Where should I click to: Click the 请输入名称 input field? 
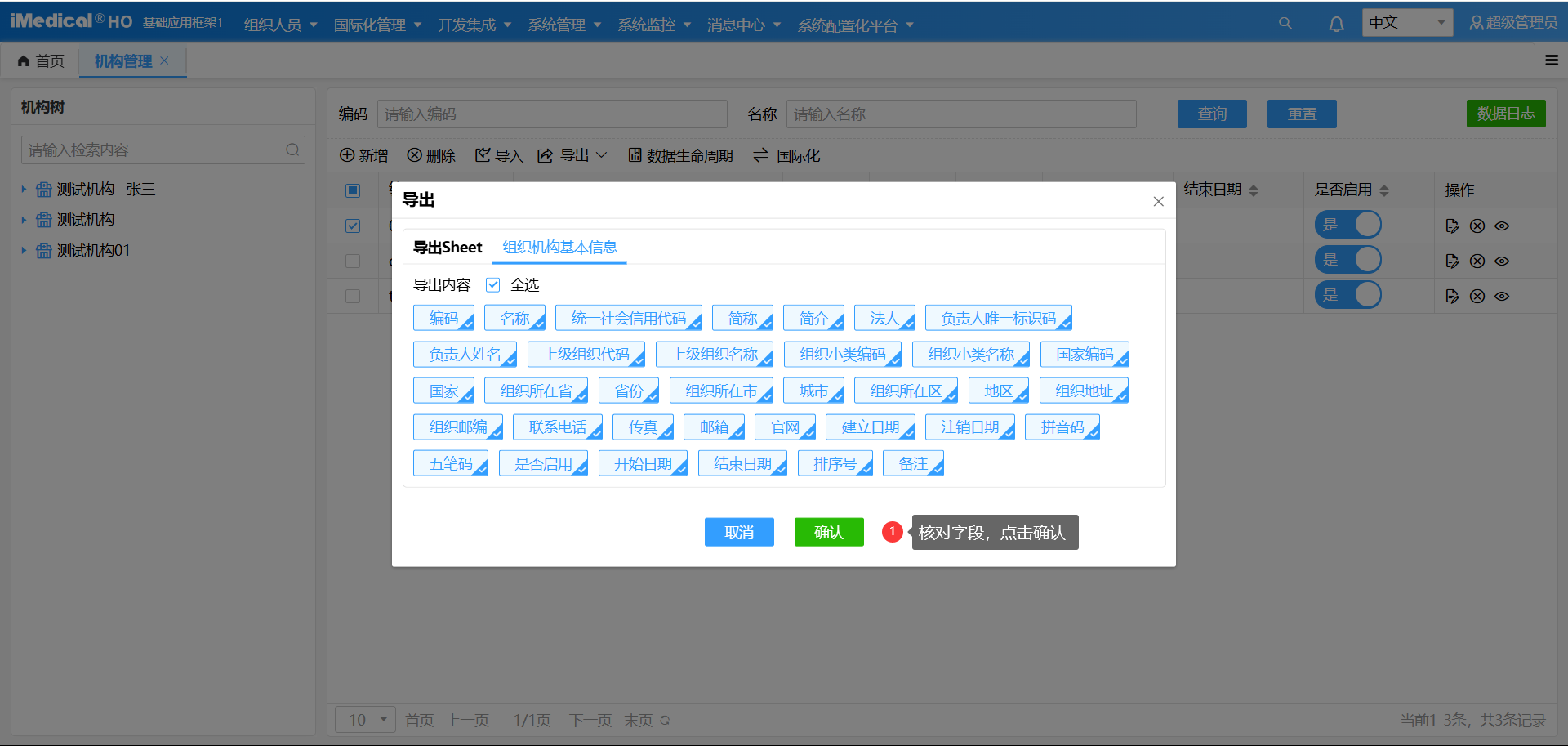click(960, 114)
